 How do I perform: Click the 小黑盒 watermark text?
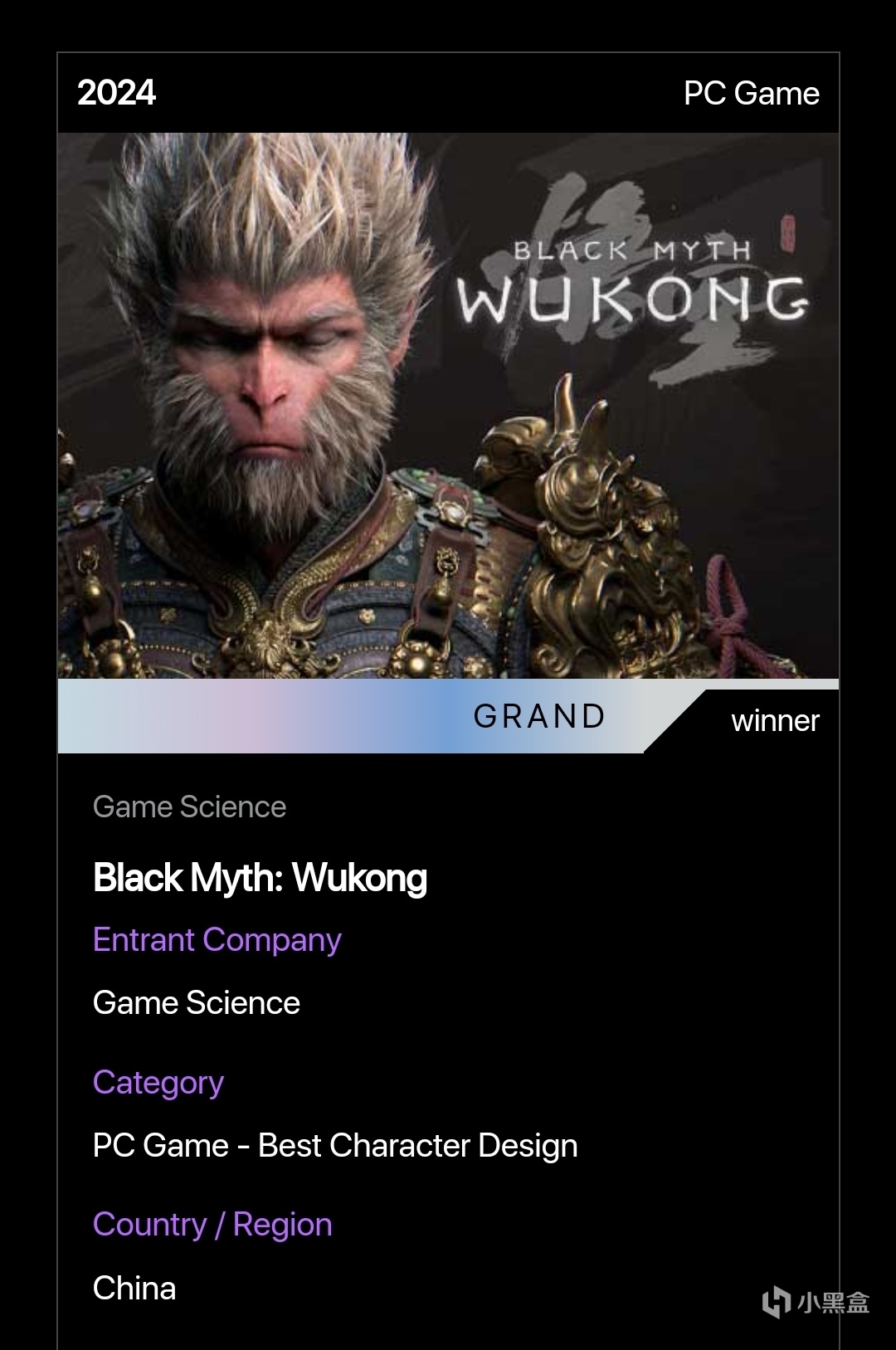pyautogui.click(x=833, y=1302)
